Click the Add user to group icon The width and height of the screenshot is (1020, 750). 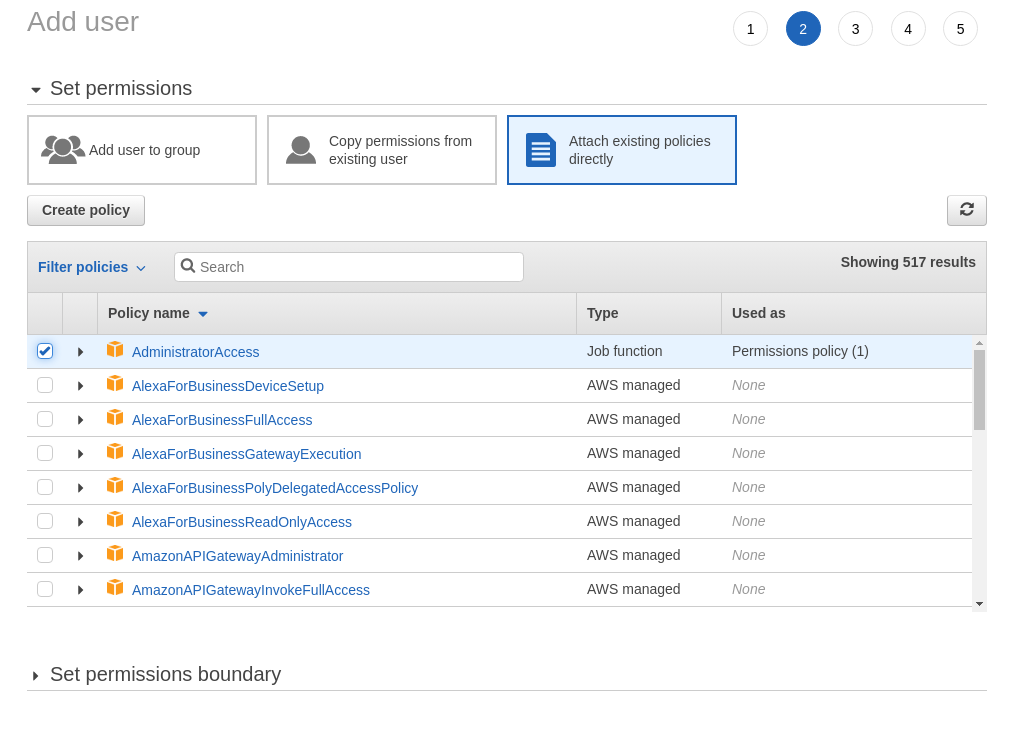63,149
